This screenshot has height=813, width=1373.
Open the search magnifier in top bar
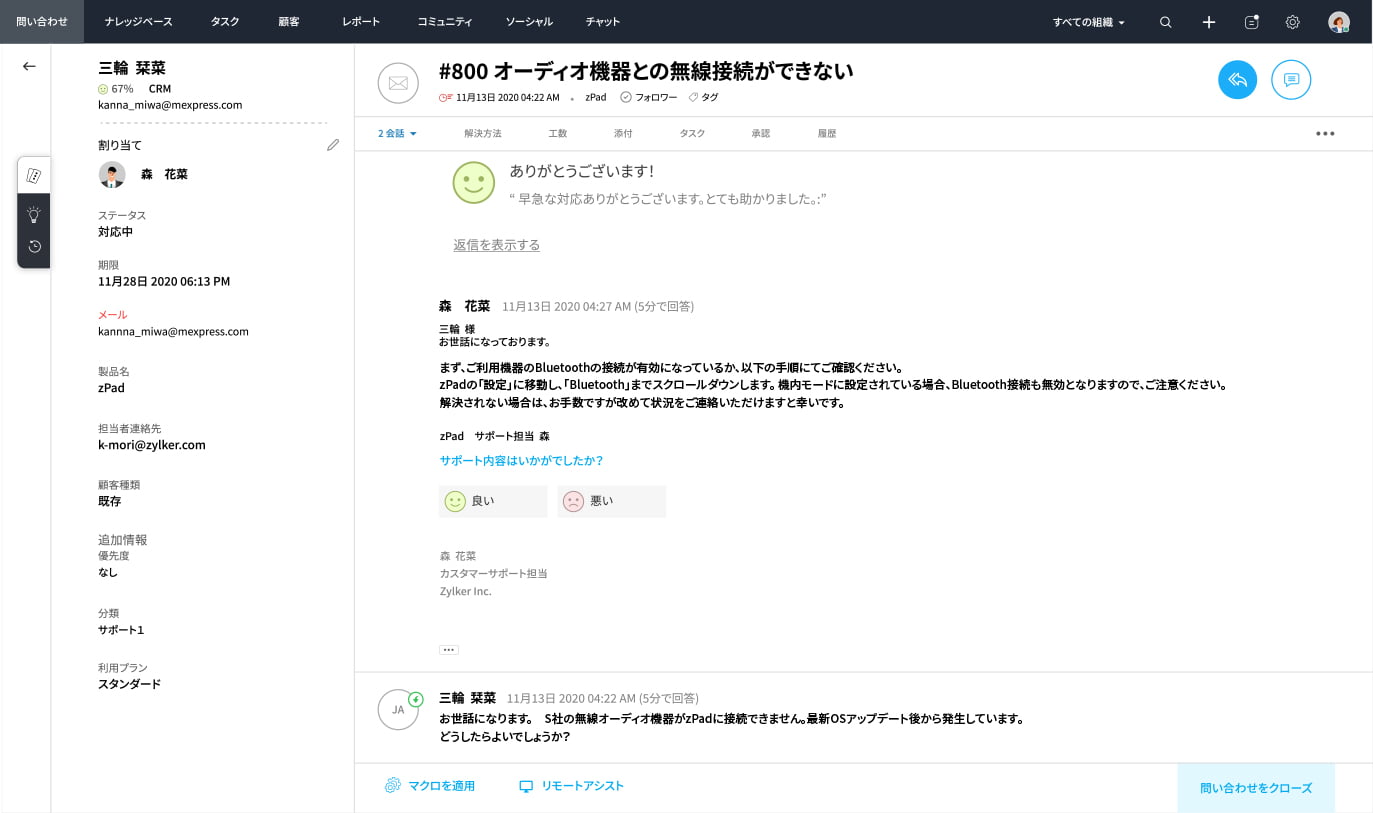click(1165, 22)
